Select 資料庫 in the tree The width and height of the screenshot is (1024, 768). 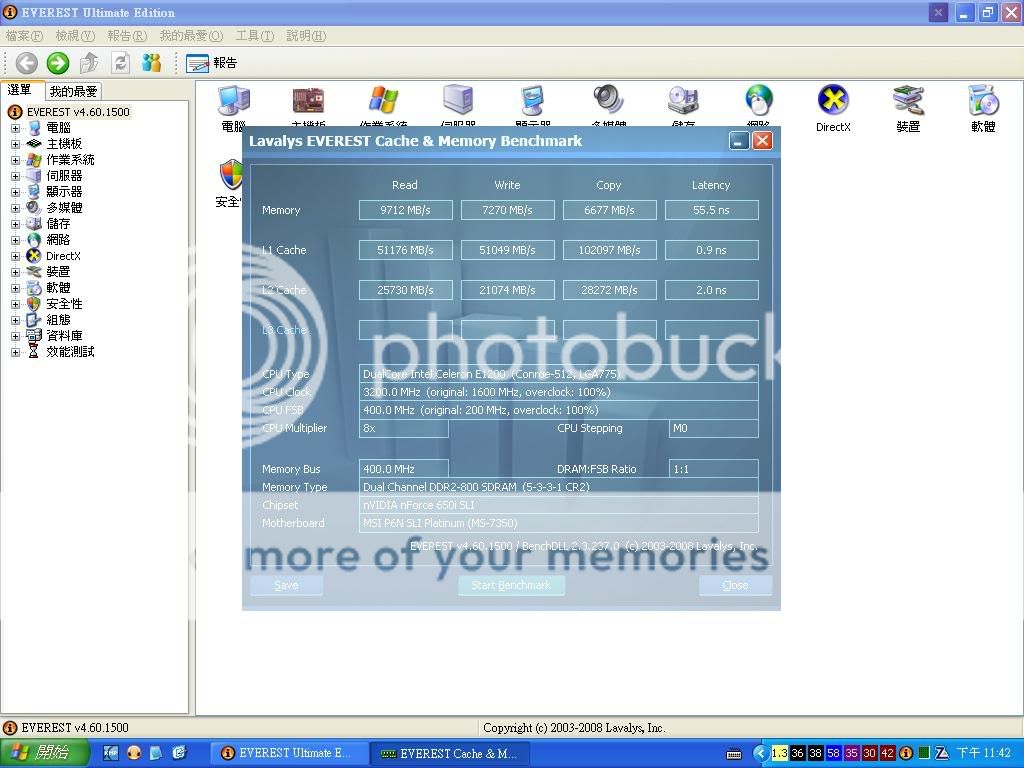[x=64, y=336]
